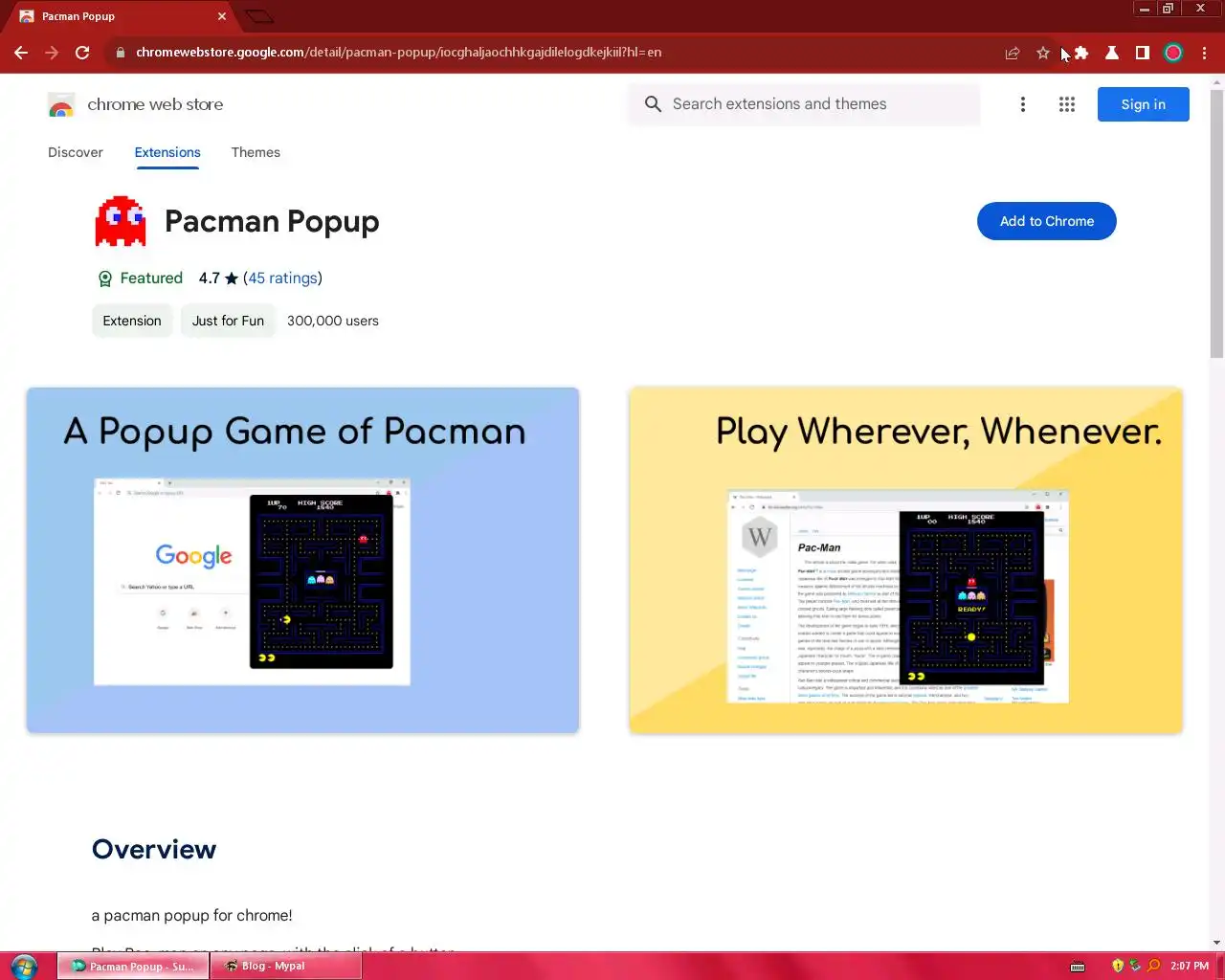Click the Chrome Web Store rainbow logo

[x=61, y=105]
